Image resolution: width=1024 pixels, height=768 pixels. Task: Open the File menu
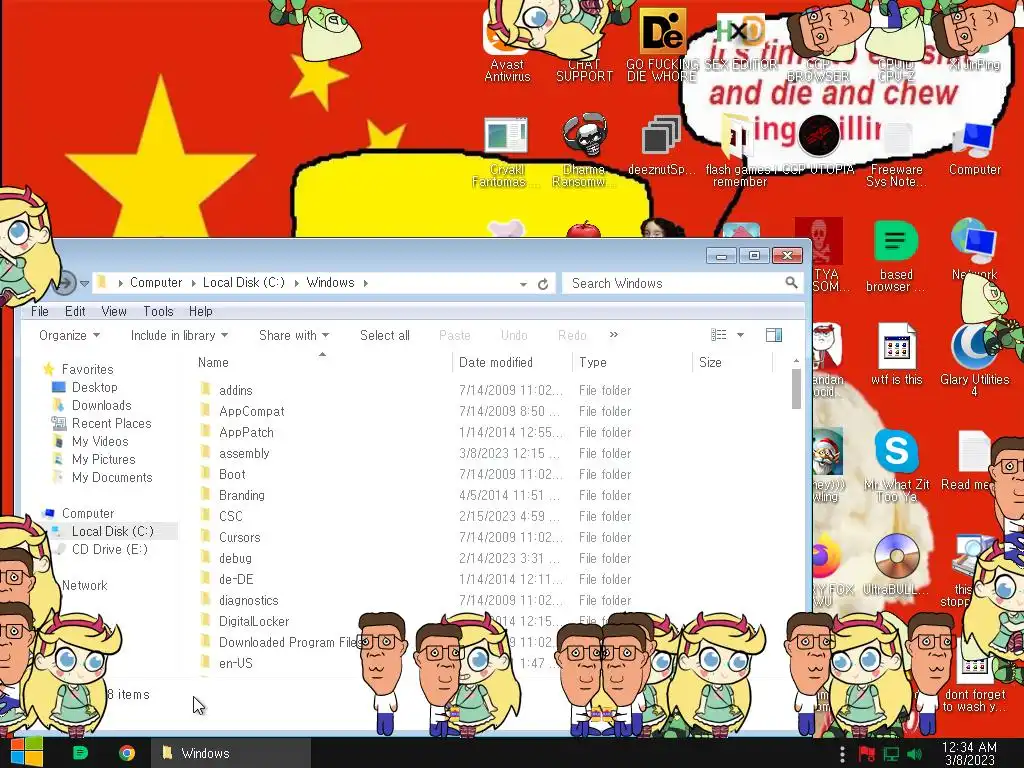pyautogui.click(x=40, y=312)
